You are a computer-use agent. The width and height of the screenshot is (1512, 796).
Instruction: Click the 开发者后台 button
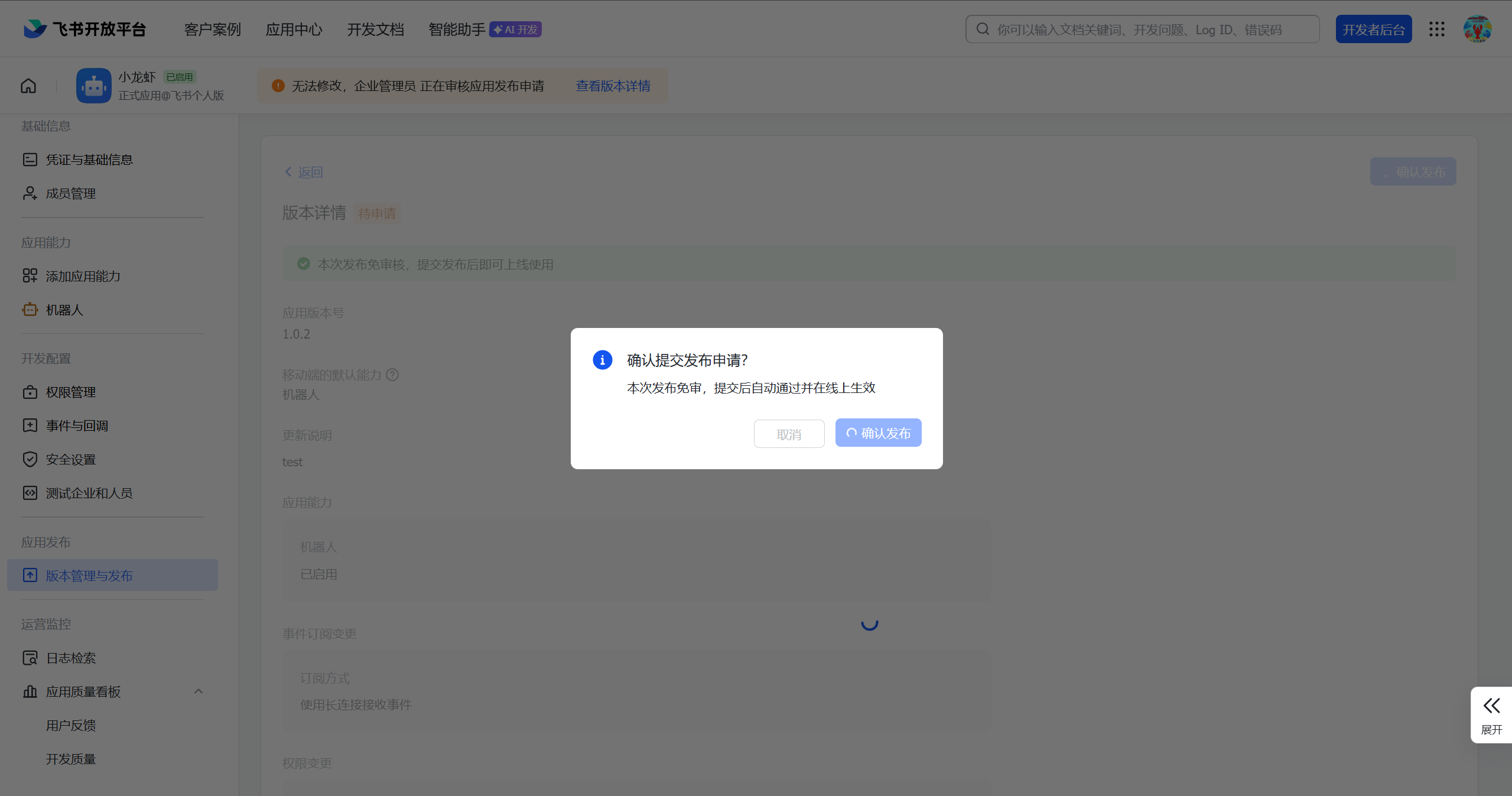click(1373, 30)
